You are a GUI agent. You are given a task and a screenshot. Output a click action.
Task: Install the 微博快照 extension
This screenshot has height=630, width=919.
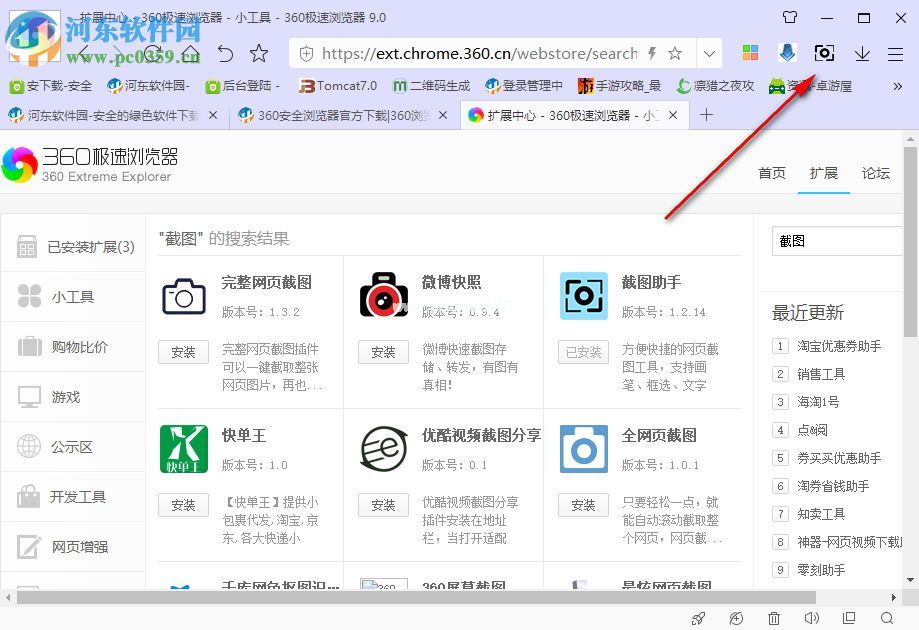[383, 352]
